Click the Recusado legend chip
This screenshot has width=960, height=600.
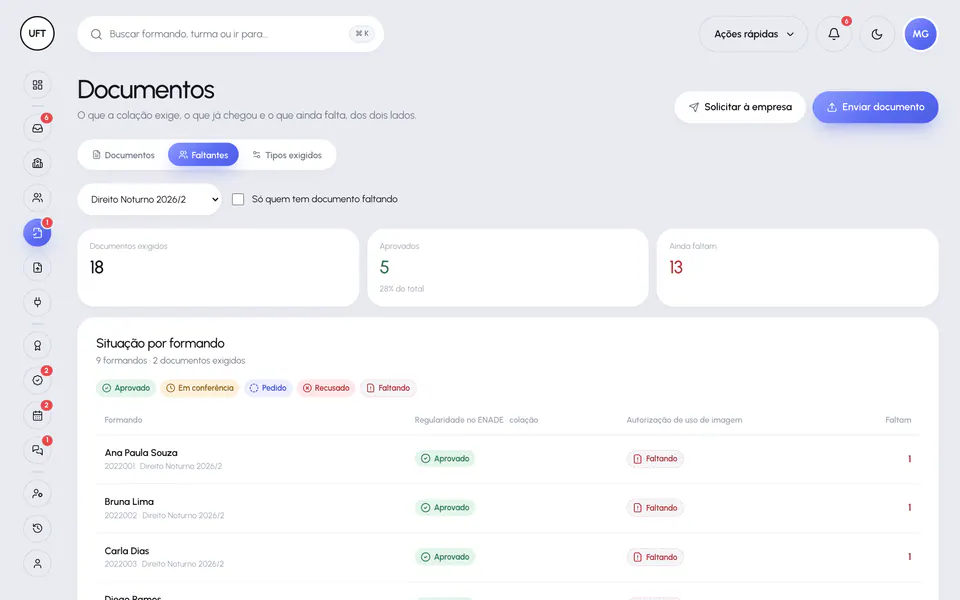coord(326,388)
